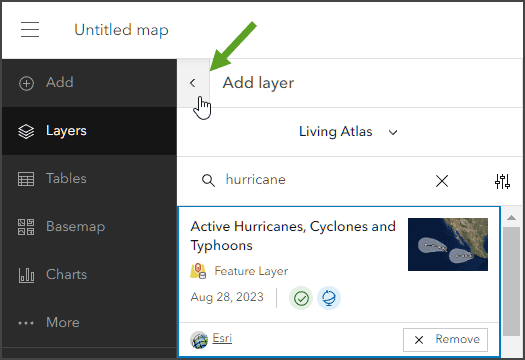The height and width of the screenshot is (360, 525).
Task: Open the Tables panel
Action: pos(89,179)
